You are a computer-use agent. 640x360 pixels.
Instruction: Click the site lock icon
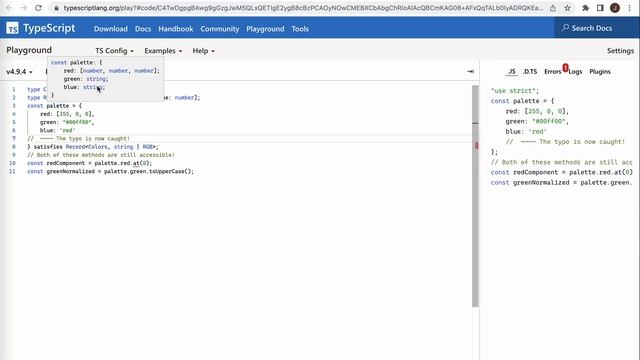click(x=56, y=8)
